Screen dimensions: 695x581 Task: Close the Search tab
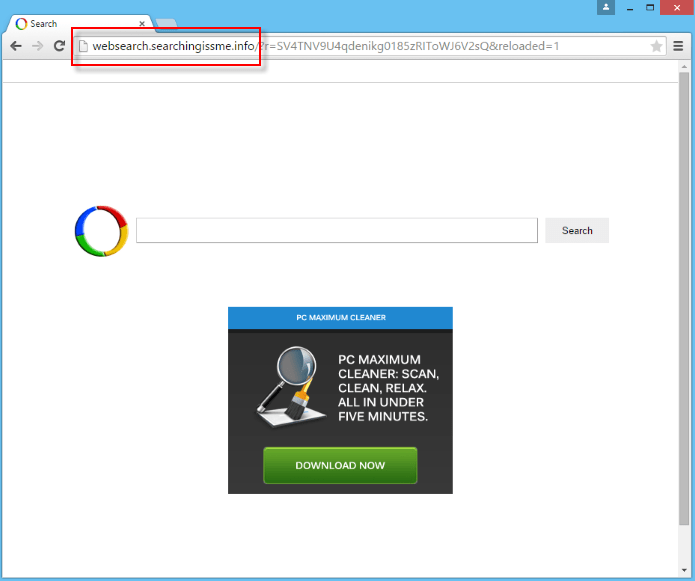pyautogui.click(x=142, y=23)
